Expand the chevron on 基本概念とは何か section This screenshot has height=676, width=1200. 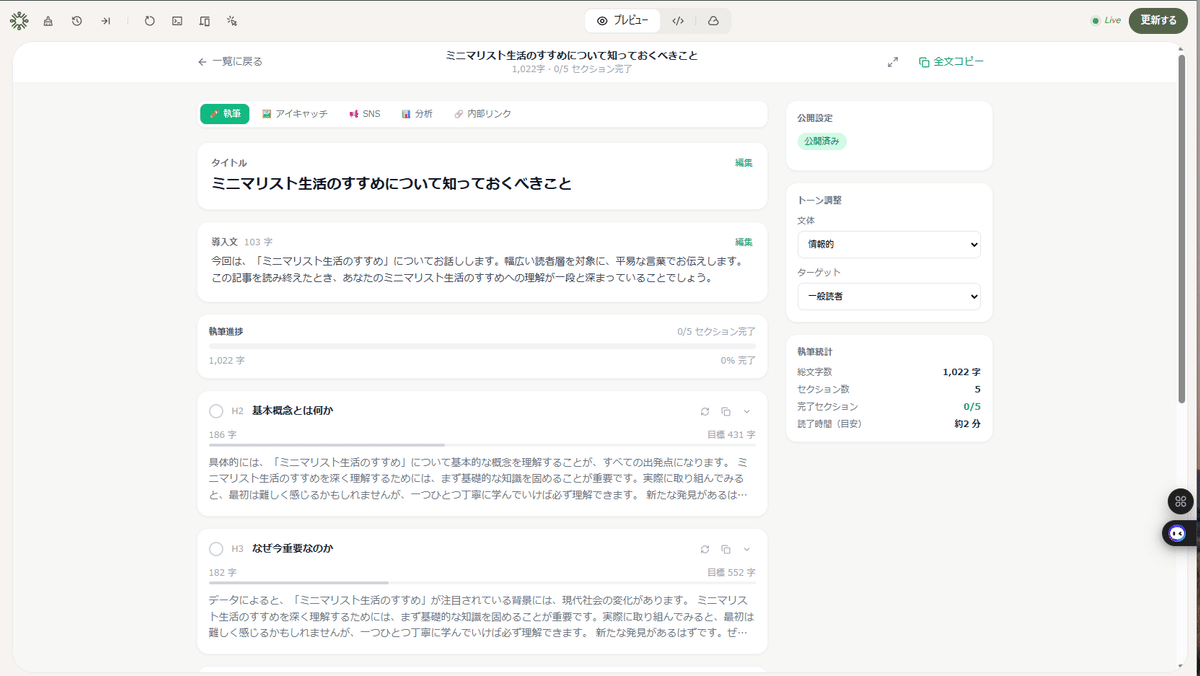[745, 410]
